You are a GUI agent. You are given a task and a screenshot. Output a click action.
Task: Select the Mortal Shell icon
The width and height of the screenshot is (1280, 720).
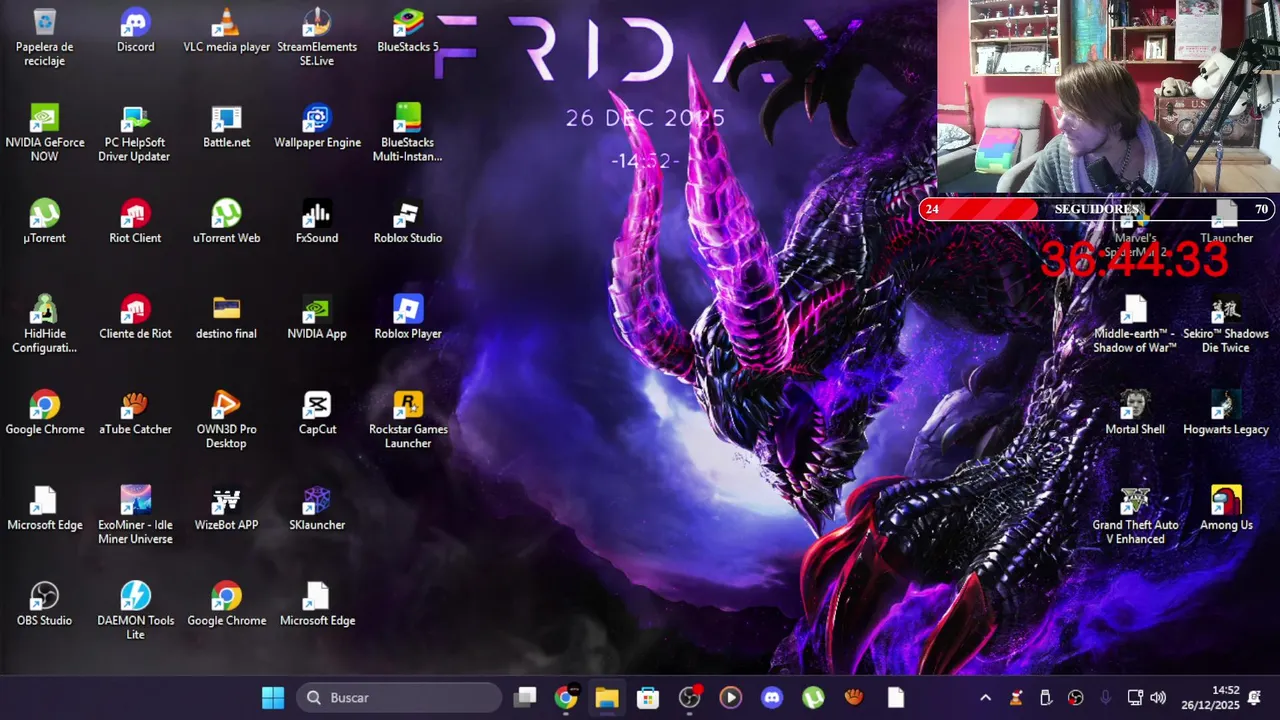click(1135, 412)
